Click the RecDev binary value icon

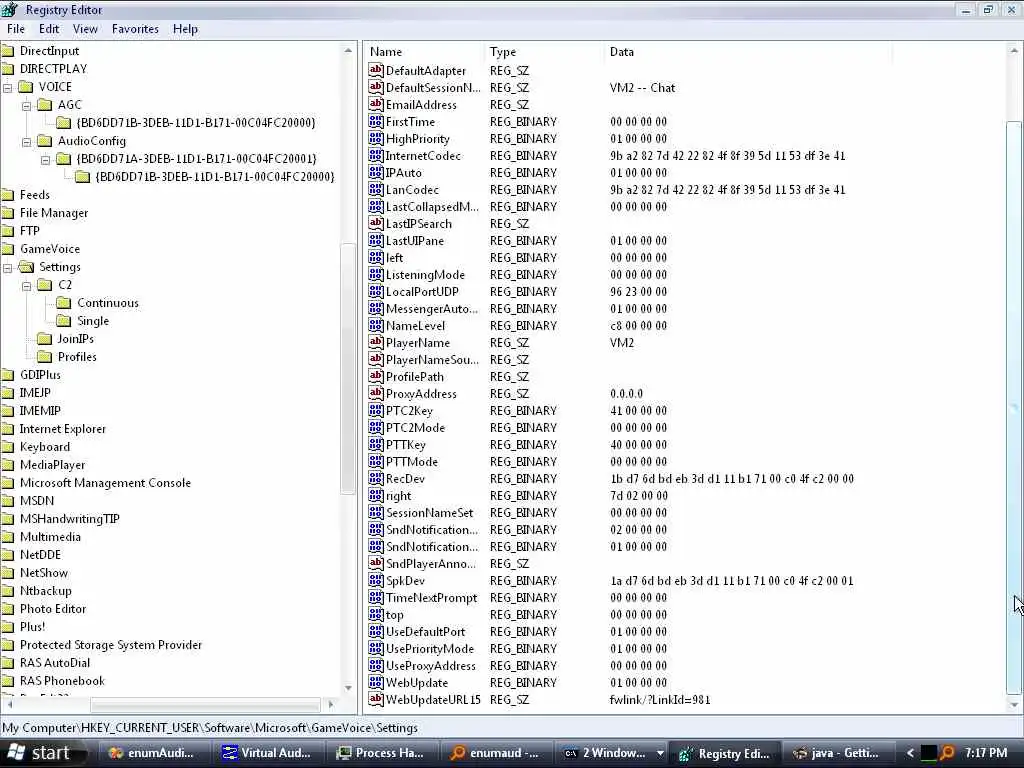(x=376, y=478)
